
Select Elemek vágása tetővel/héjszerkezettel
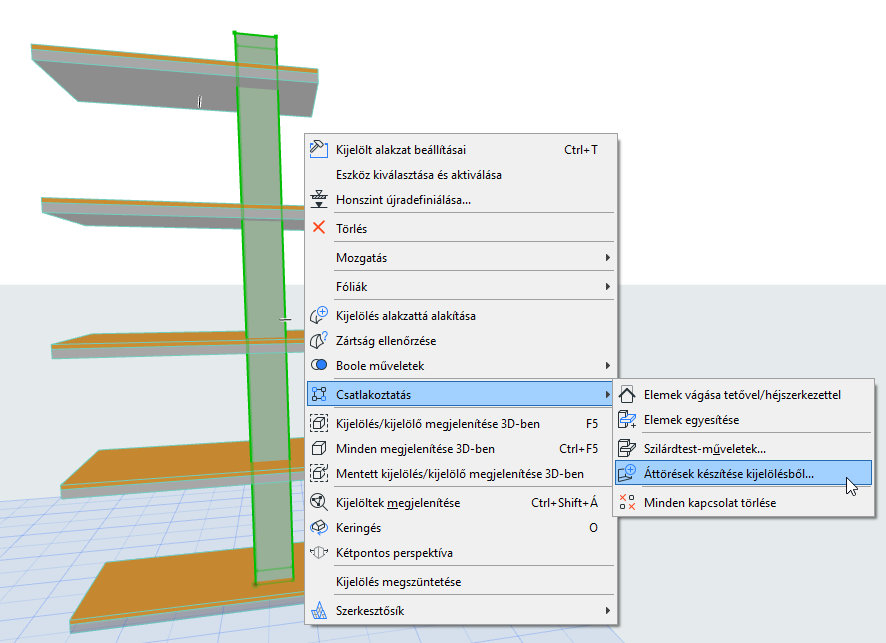pyautogui.click(x=743, y=394)
